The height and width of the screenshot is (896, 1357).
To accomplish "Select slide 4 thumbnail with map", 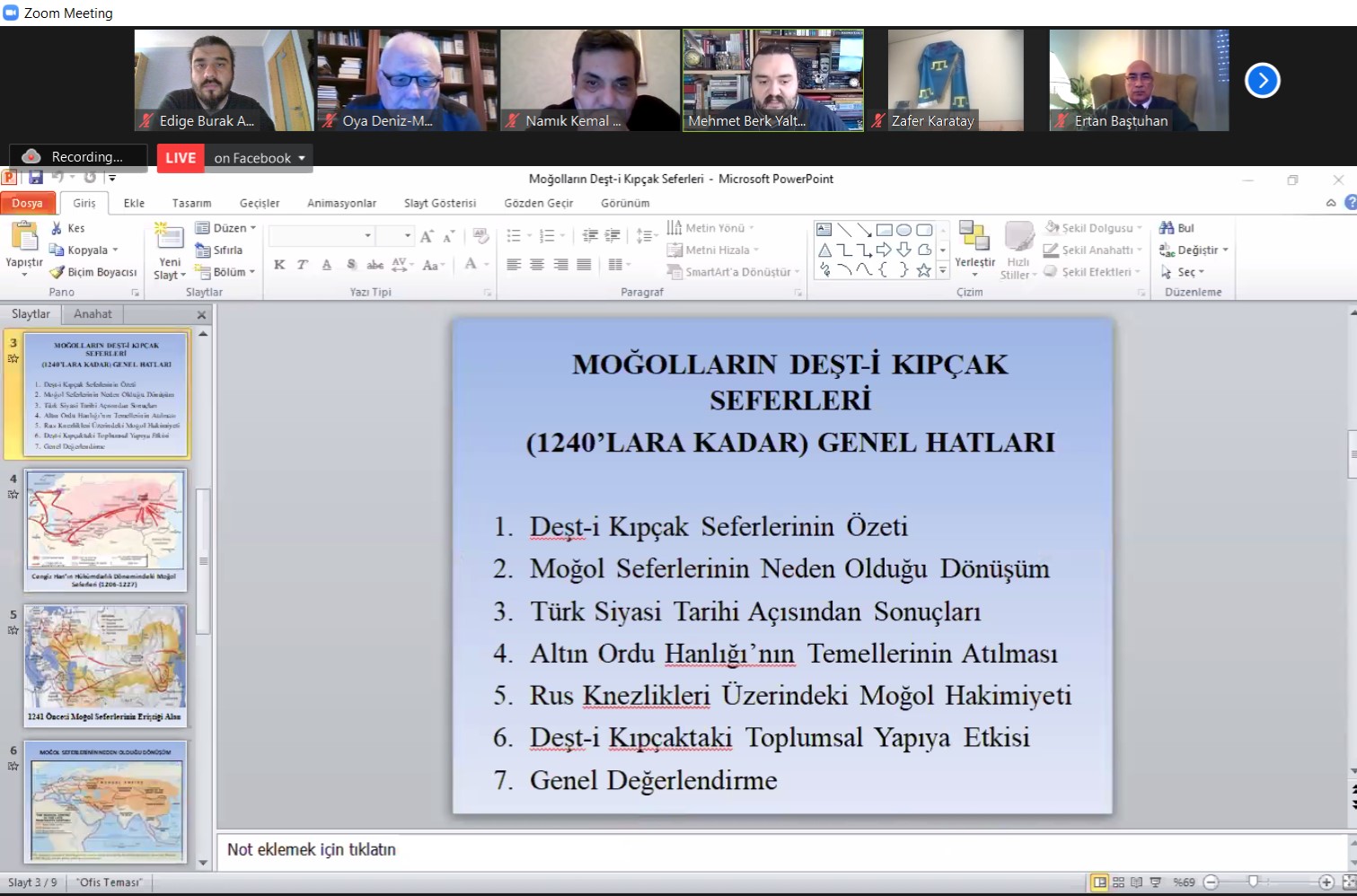I will (x=106, y=530).
